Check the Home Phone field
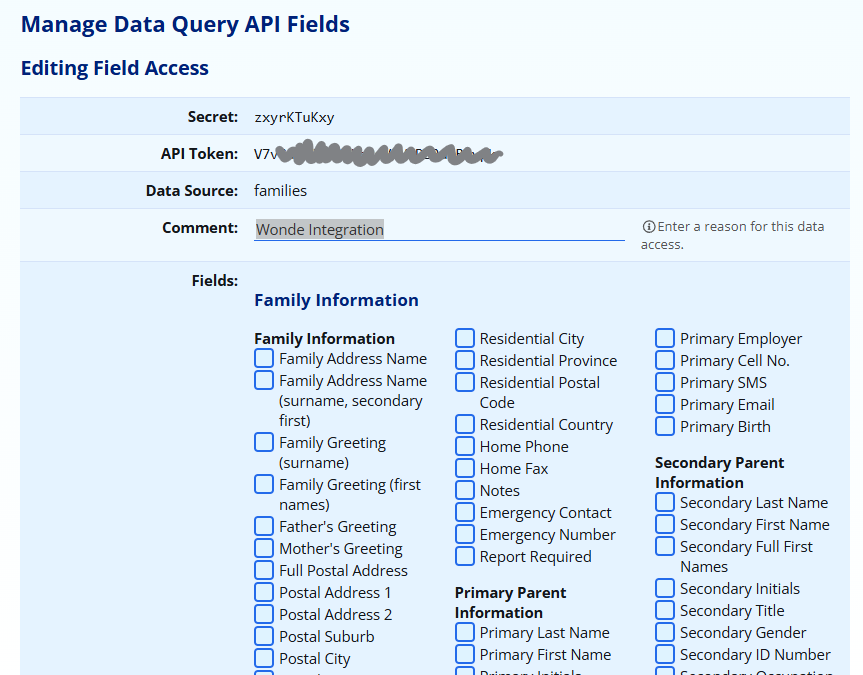Image resolution: width=863 pixels, height=675 pixels. [x=465, y=446]
